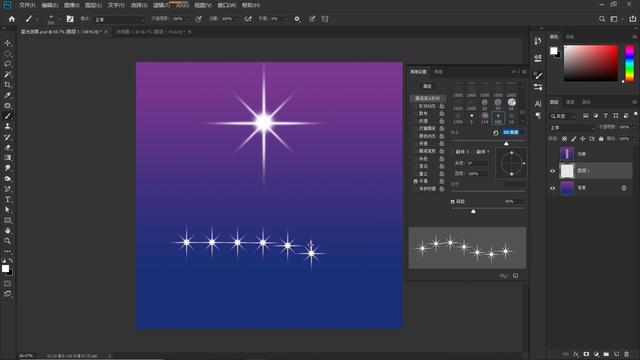This screenshot has width=640, height=360.
Task: Open smoothing options gear icon
Action: pyautogui.click(x=297, y=19)
